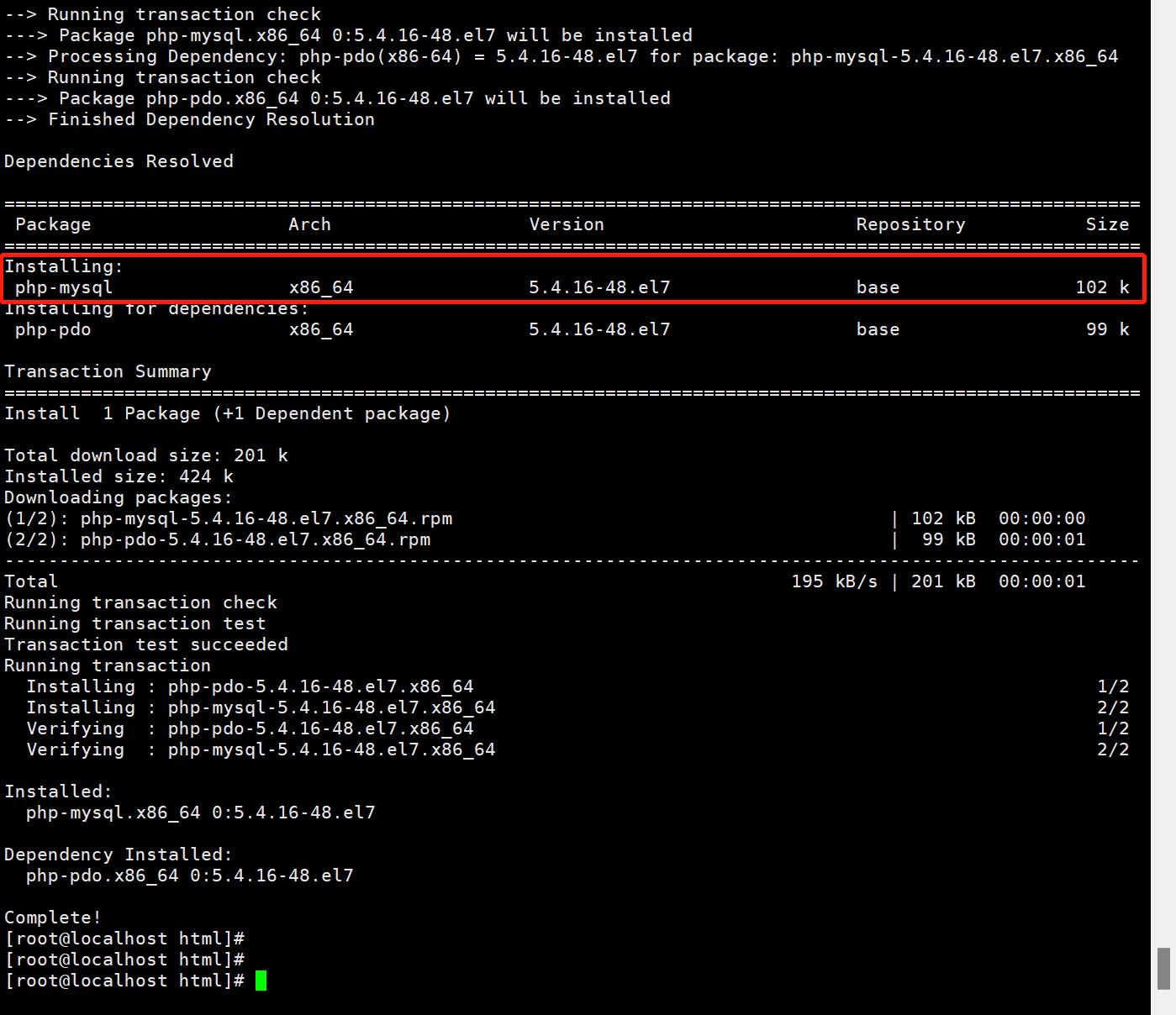Click the prompt line containing the green cursor
Viewport: 1176px width, 1015px height.
coord(135,981)
